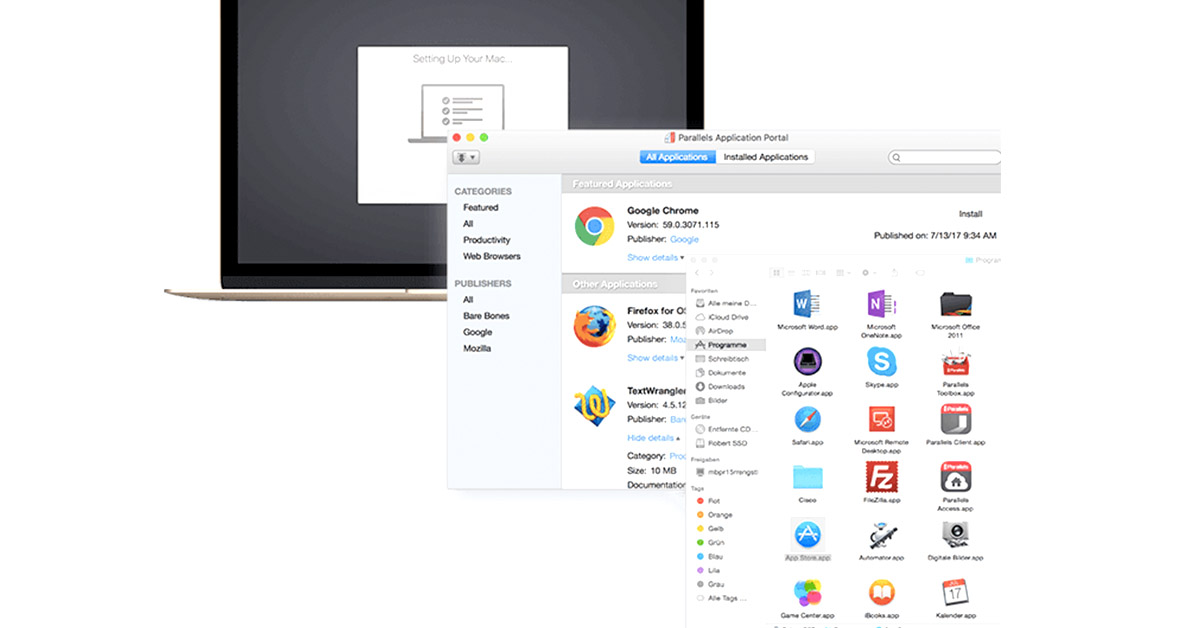Switch Finder to list view
This screenshot has height=628, width=1200.
click(x=792, y=272)
